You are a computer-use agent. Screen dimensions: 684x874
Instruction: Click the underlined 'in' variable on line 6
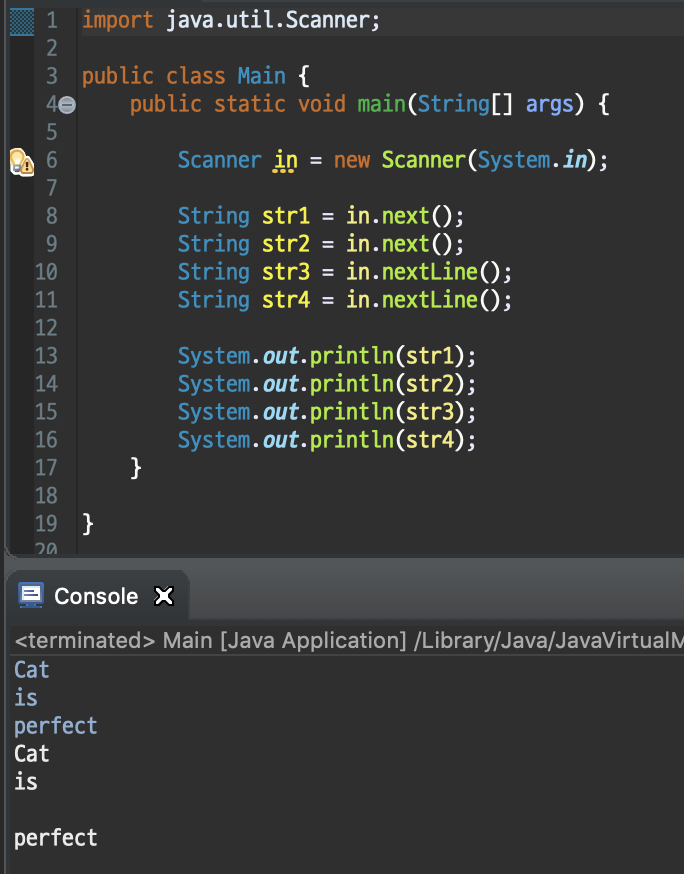click(285, 161)
